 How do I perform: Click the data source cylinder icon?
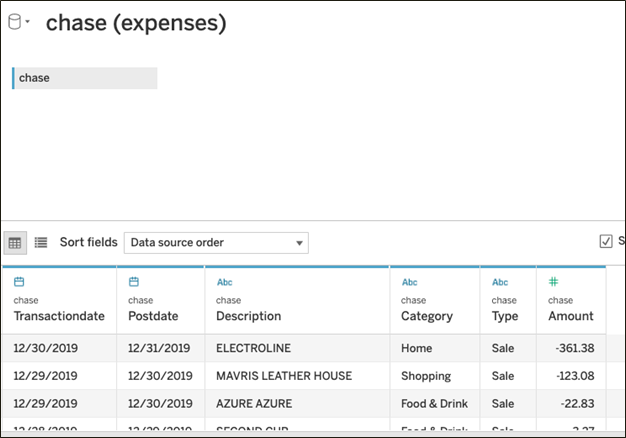(14, 22)
